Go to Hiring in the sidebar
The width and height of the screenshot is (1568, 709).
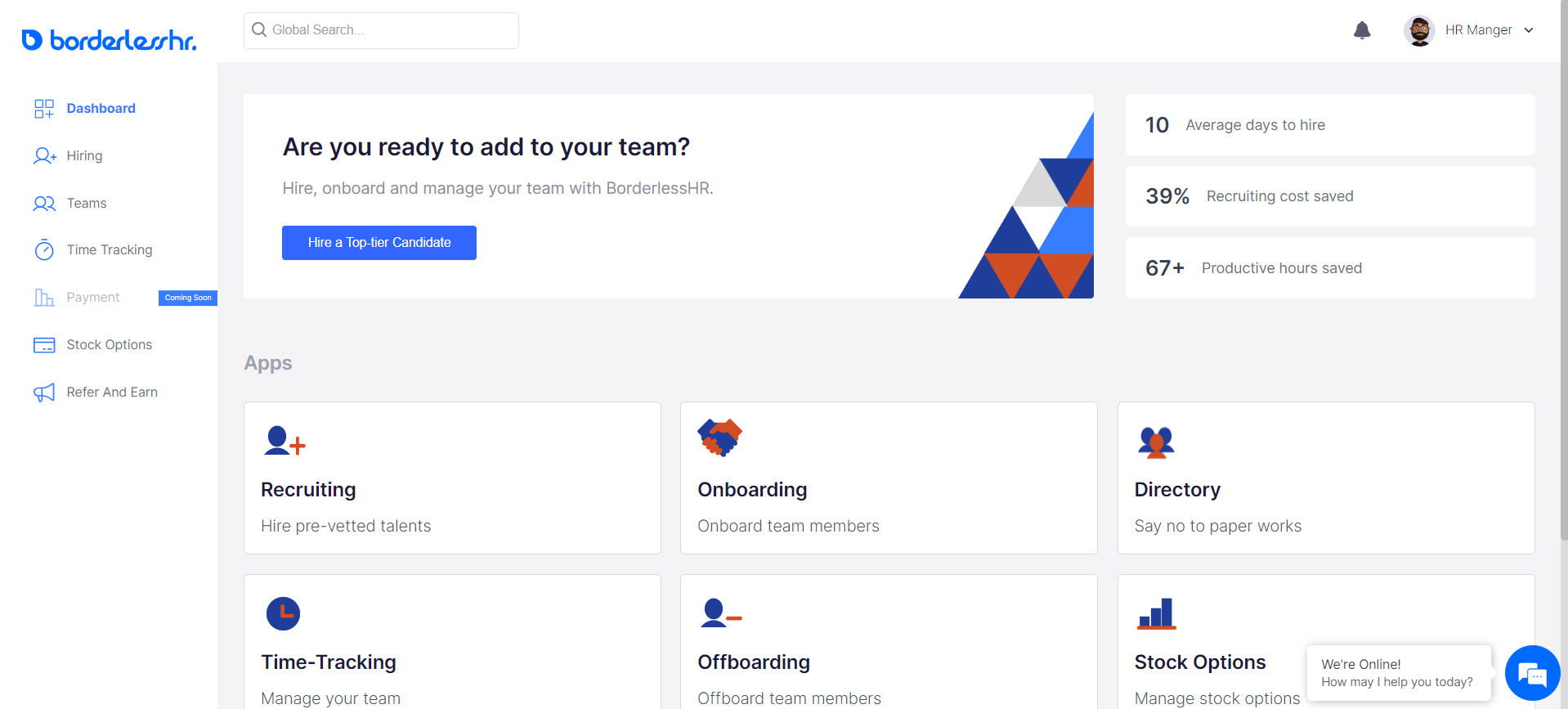coord(84,156)
